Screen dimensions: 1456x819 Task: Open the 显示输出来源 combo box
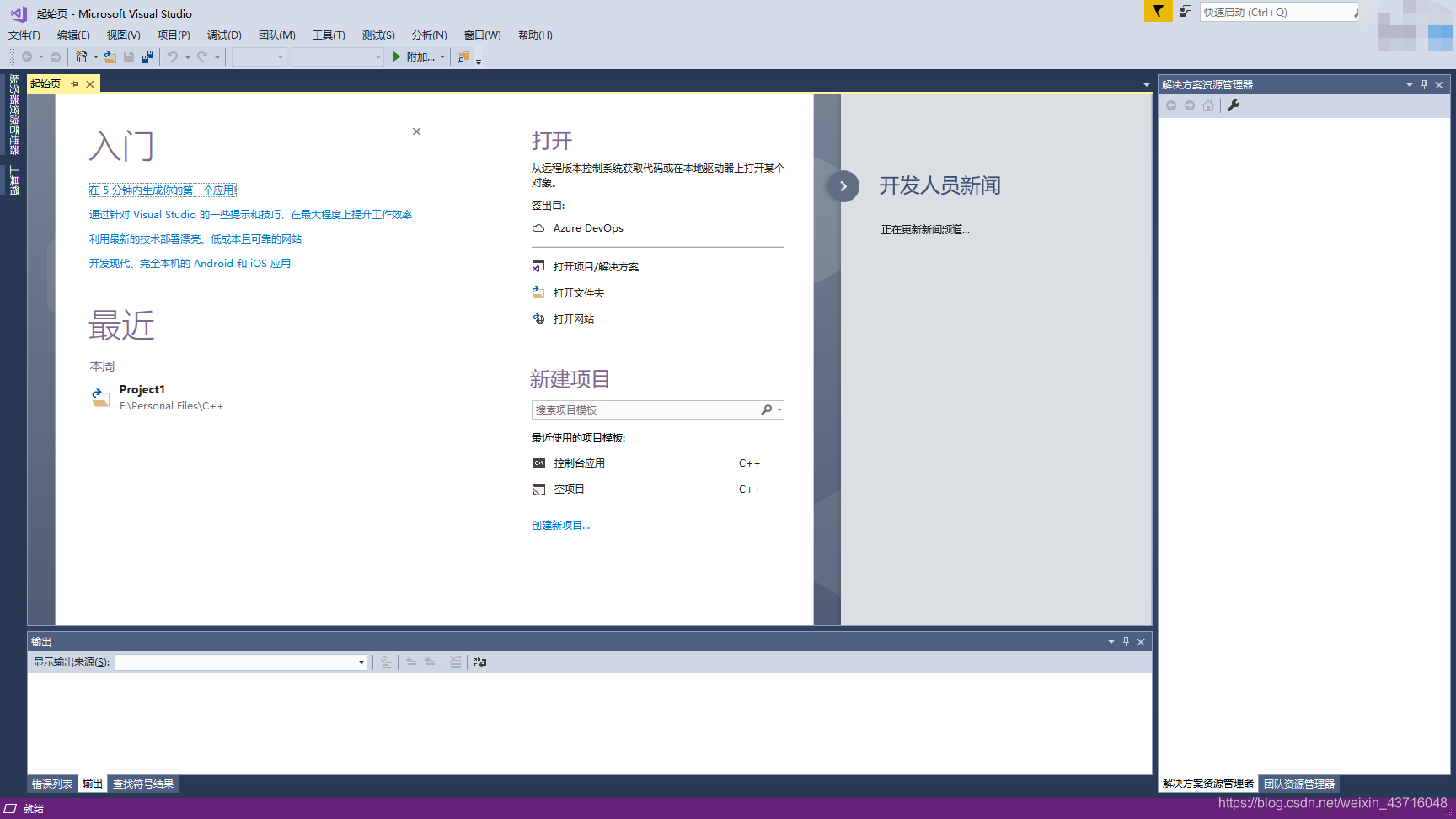(241, 662)
